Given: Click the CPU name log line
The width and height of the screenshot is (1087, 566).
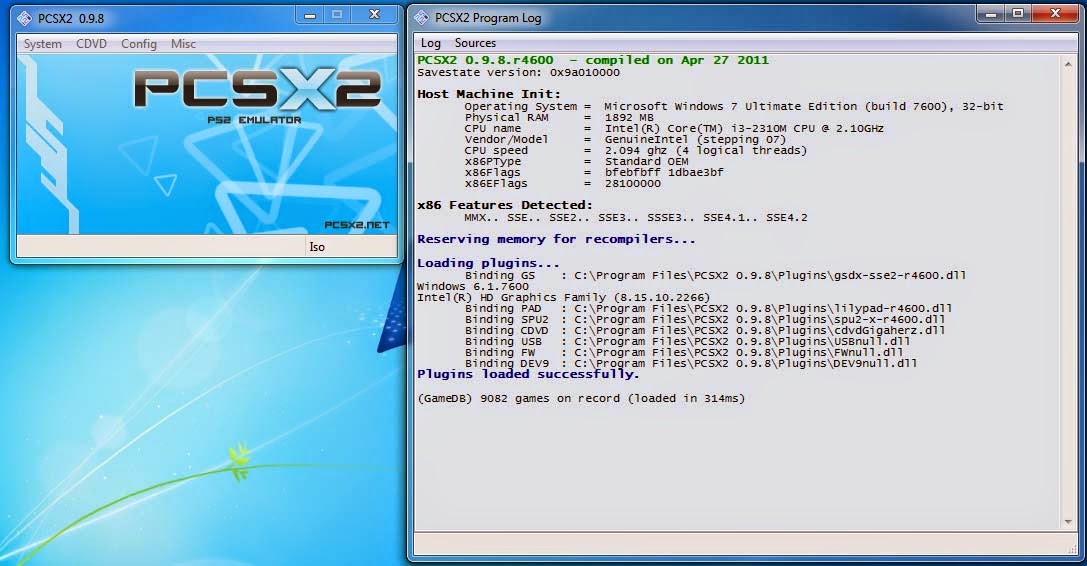Looking at the screenshot, I should point(674,128).
